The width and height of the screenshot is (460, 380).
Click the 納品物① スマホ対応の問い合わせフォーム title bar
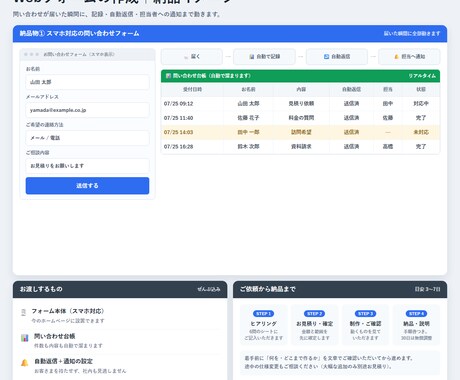click(230, 33)
